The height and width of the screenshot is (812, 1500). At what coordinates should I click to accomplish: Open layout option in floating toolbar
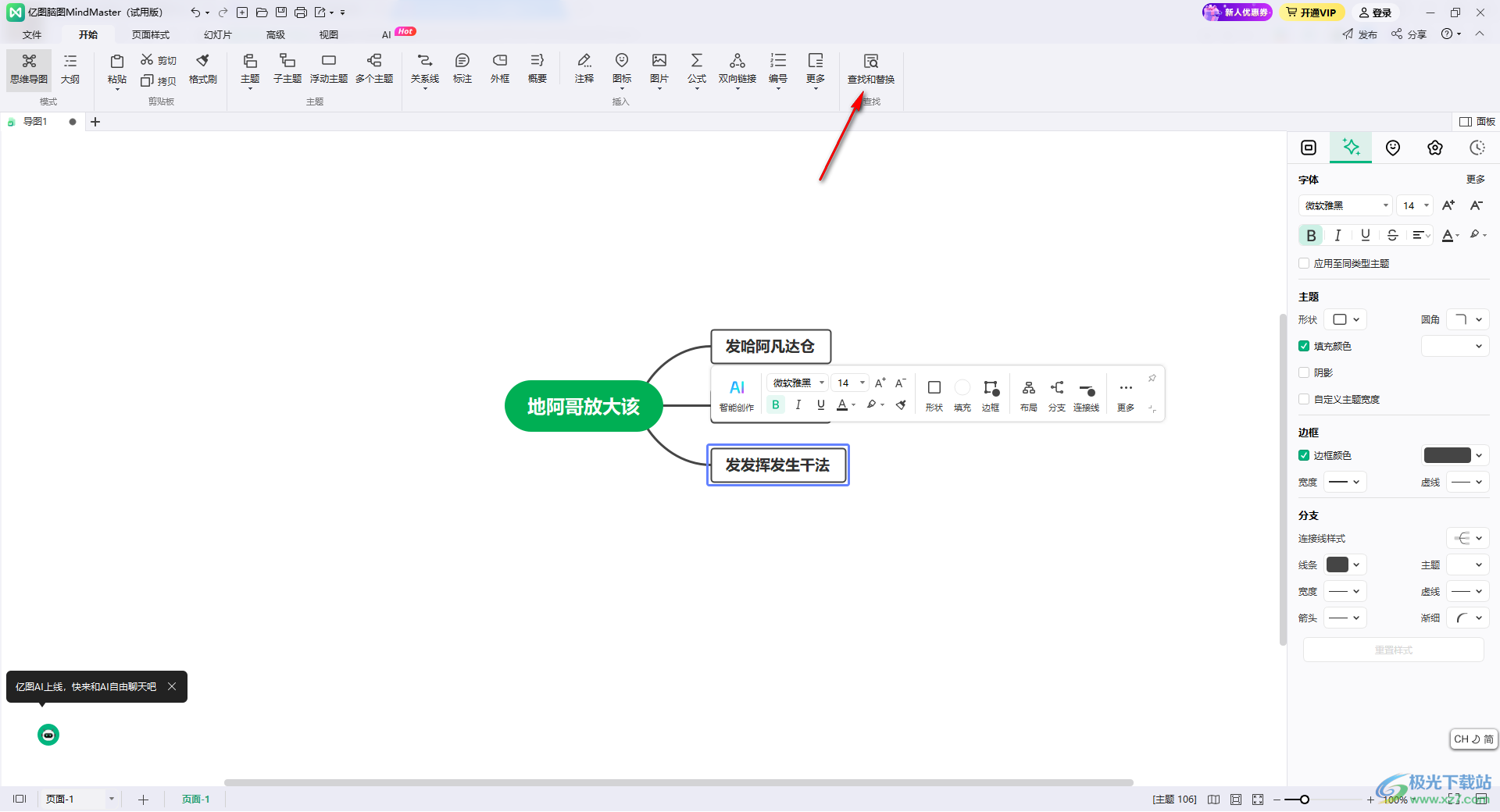pos(1028,395)
